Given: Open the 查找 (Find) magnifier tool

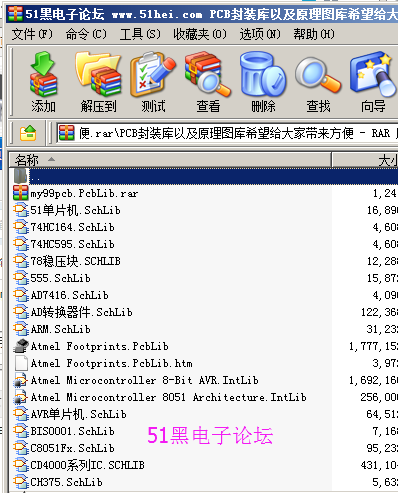Looking at the screenshot, I should tap(318, 82).
